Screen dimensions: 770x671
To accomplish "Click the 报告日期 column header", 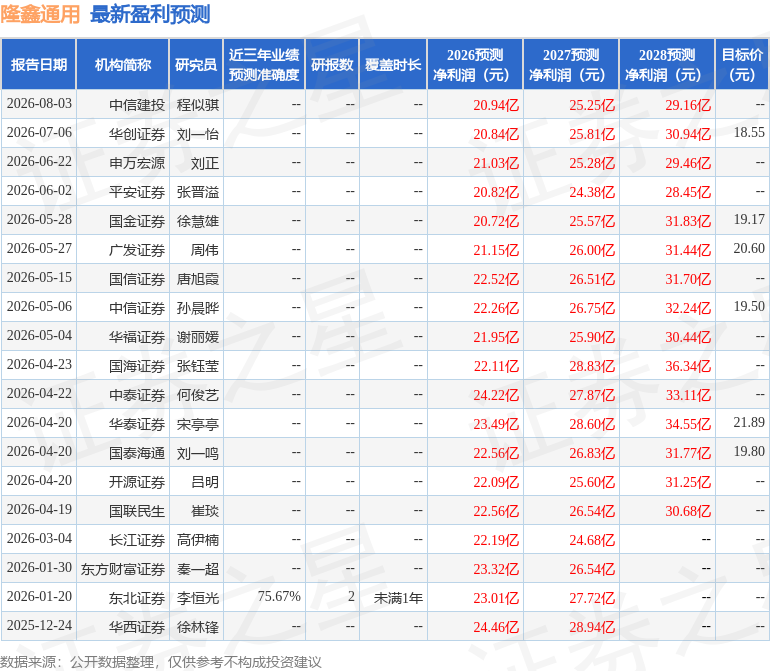I will point(39,65).
